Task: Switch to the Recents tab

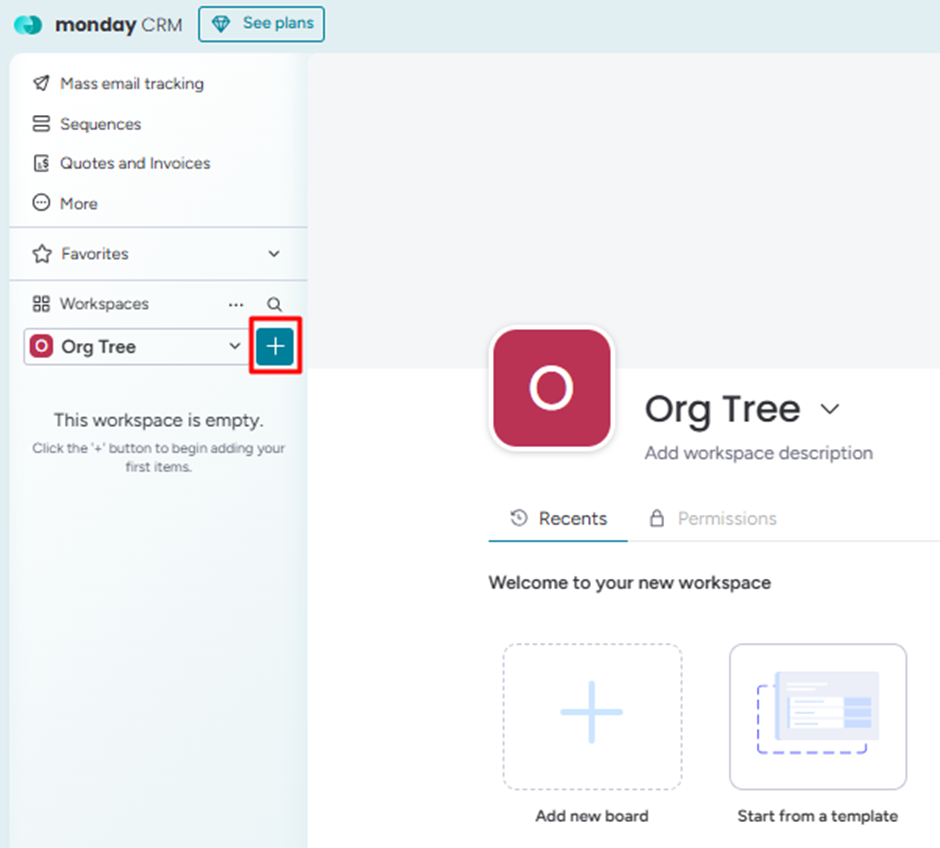Action: pyautogui.click(x=558, y=518)
